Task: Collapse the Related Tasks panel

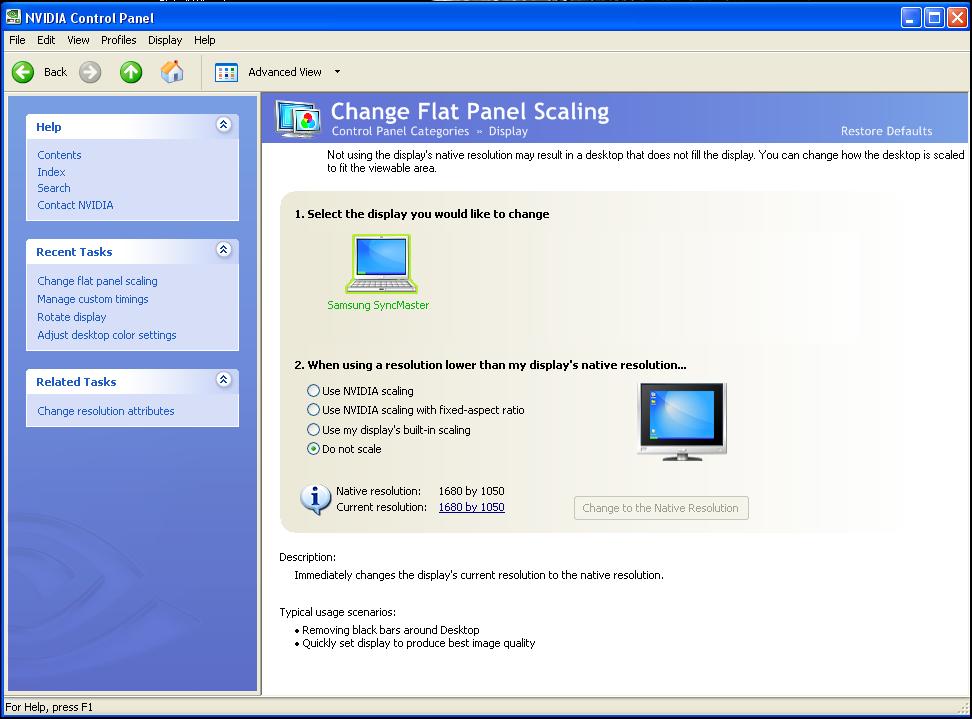Action: tap(223, 380)
